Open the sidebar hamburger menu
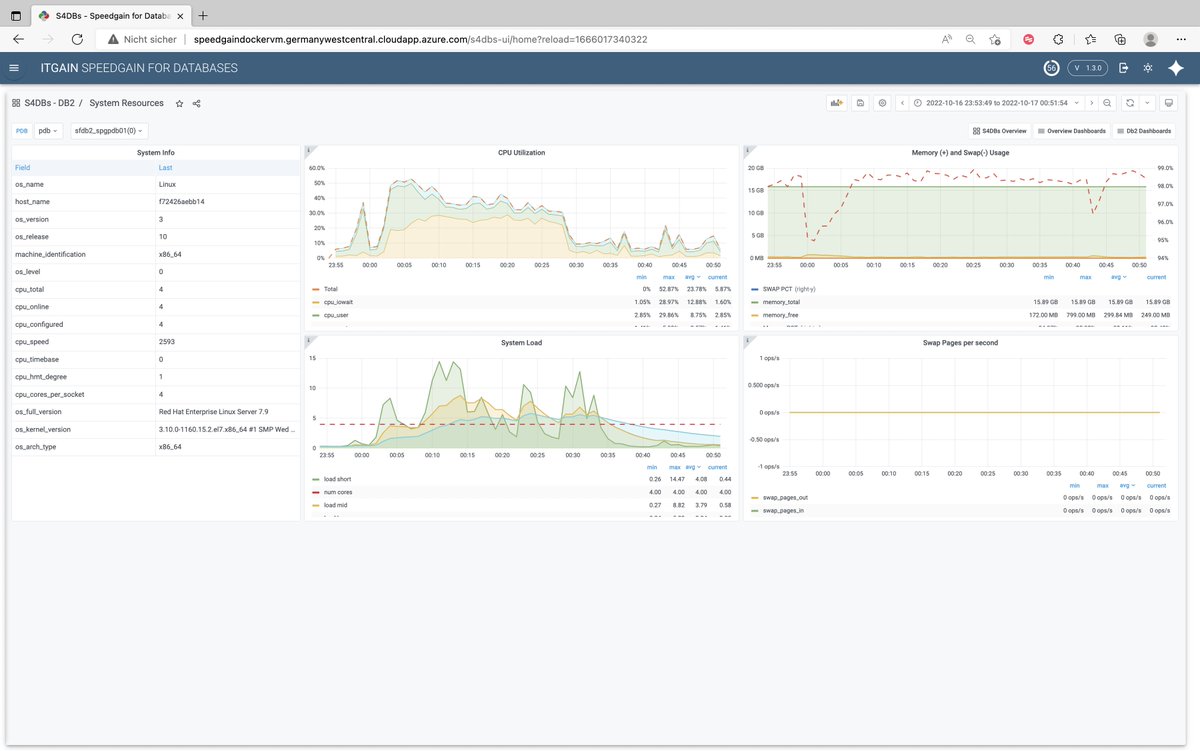Image resolution: width=1200 pixels, height=751 pixels. click(13, 68)
